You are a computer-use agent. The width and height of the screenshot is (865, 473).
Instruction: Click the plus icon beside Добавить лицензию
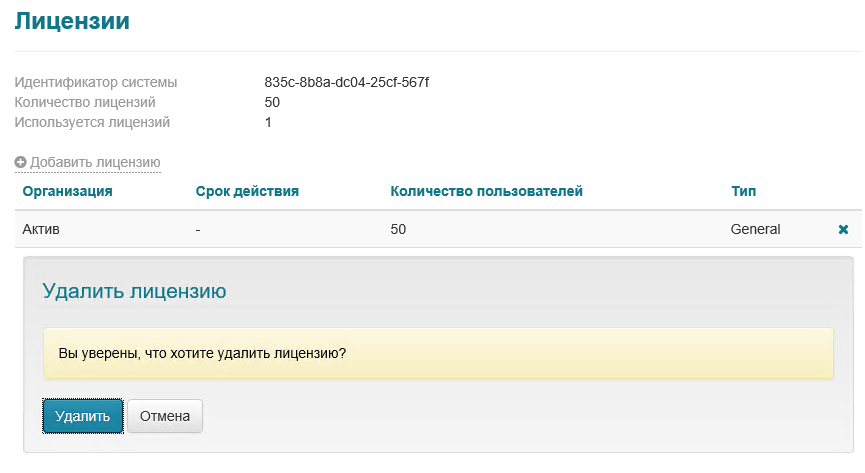[20, 162]
